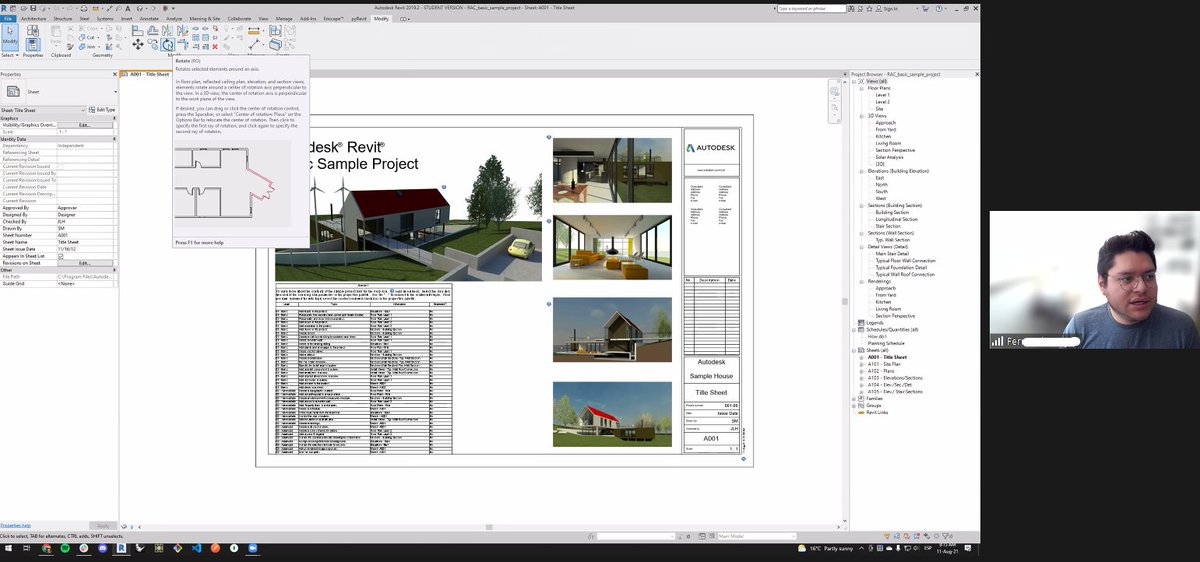
Task: Select Level 2 in Project Browser
Action: point(882,102)
